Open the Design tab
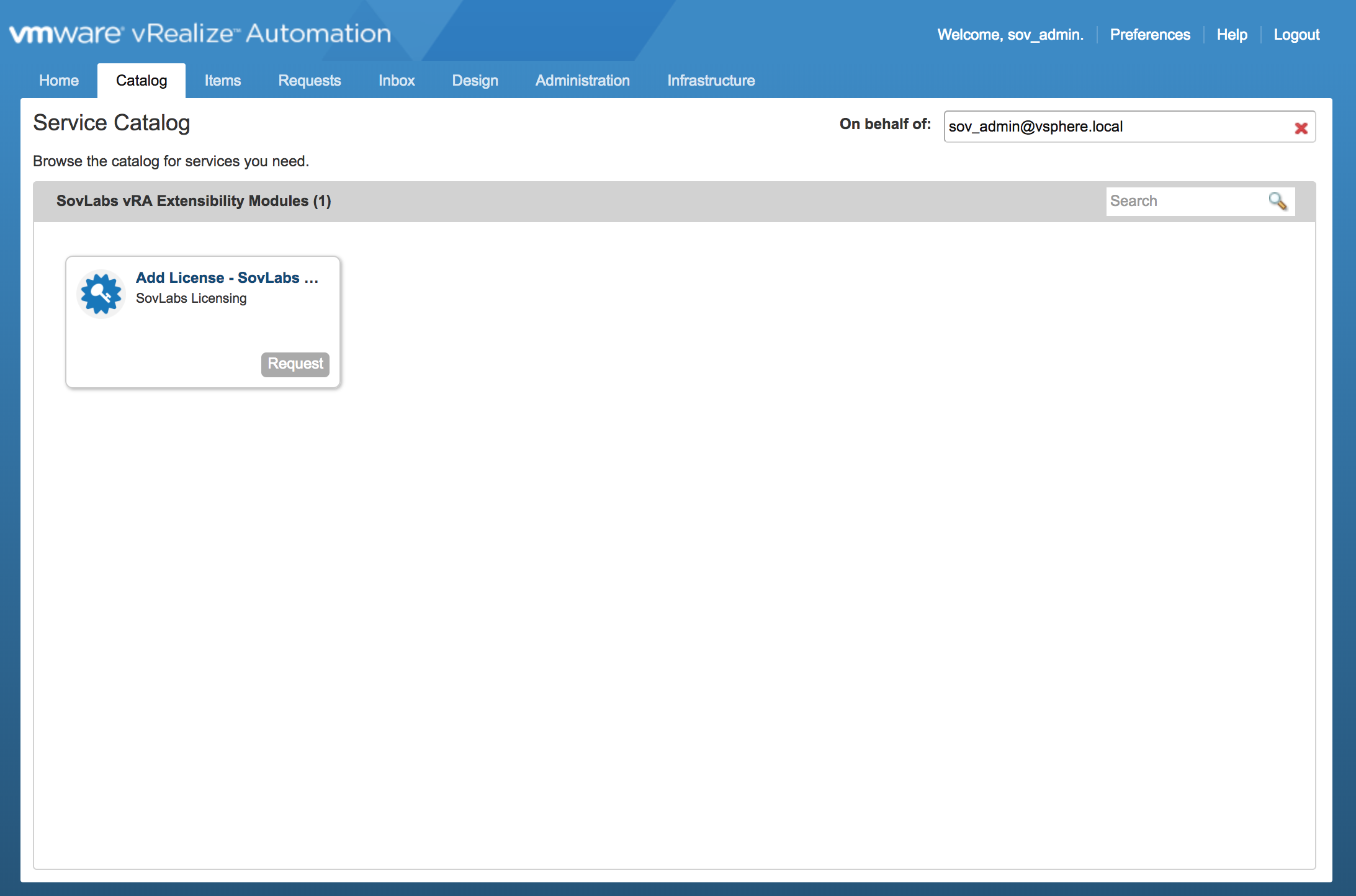1356x896 pixels. click(475, 81)
